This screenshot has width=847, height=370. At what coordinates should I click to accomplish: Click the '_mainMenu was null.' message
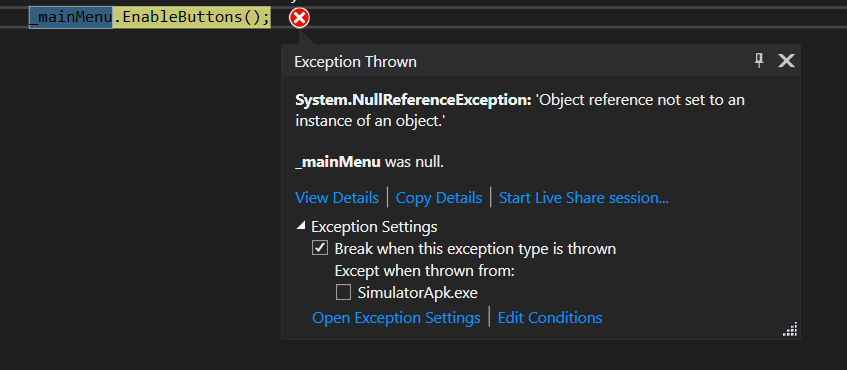pos(369,162)
